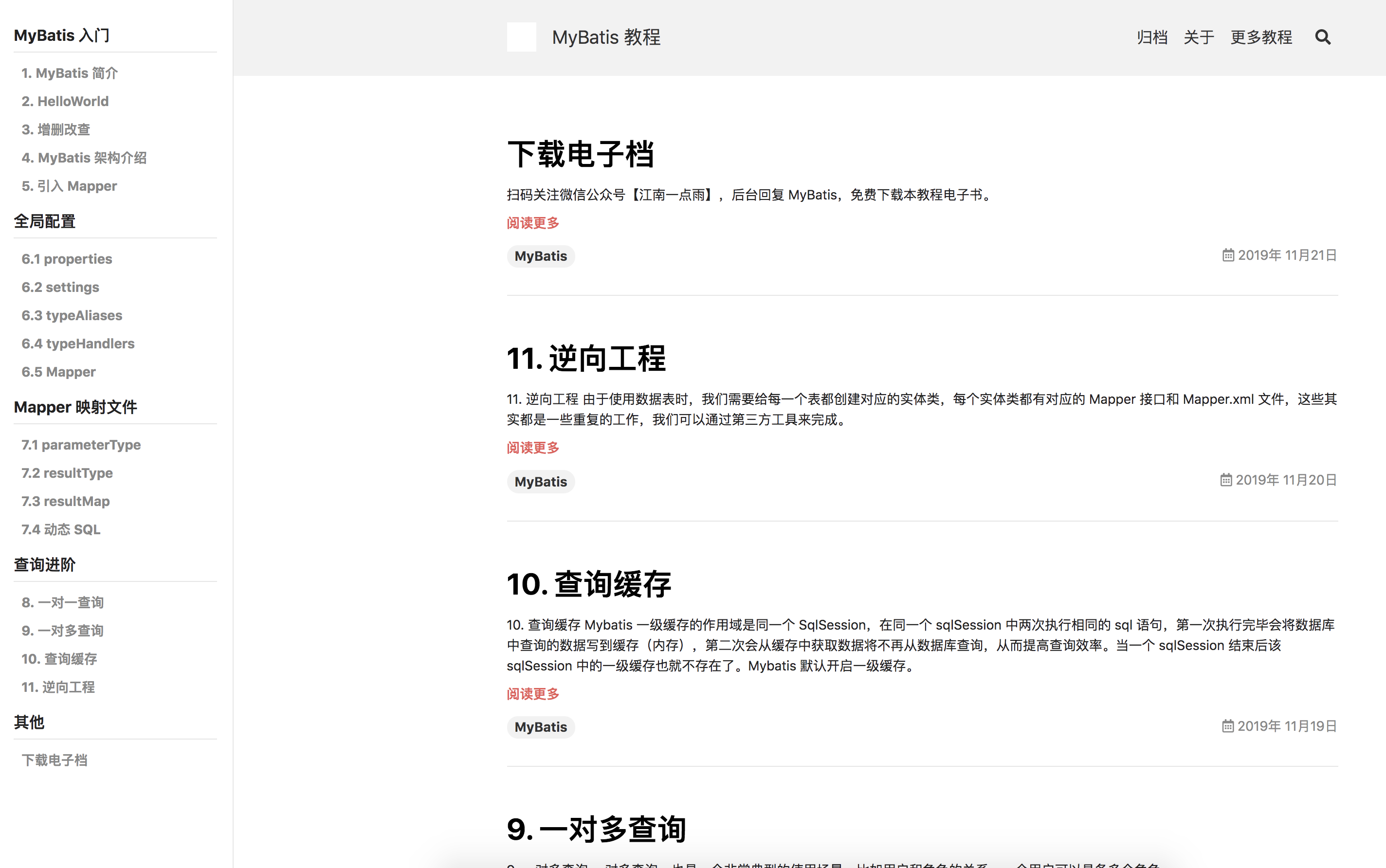Open the 归档 navigation item
The image size is (1386, 868).
(x=1152, y=37)
